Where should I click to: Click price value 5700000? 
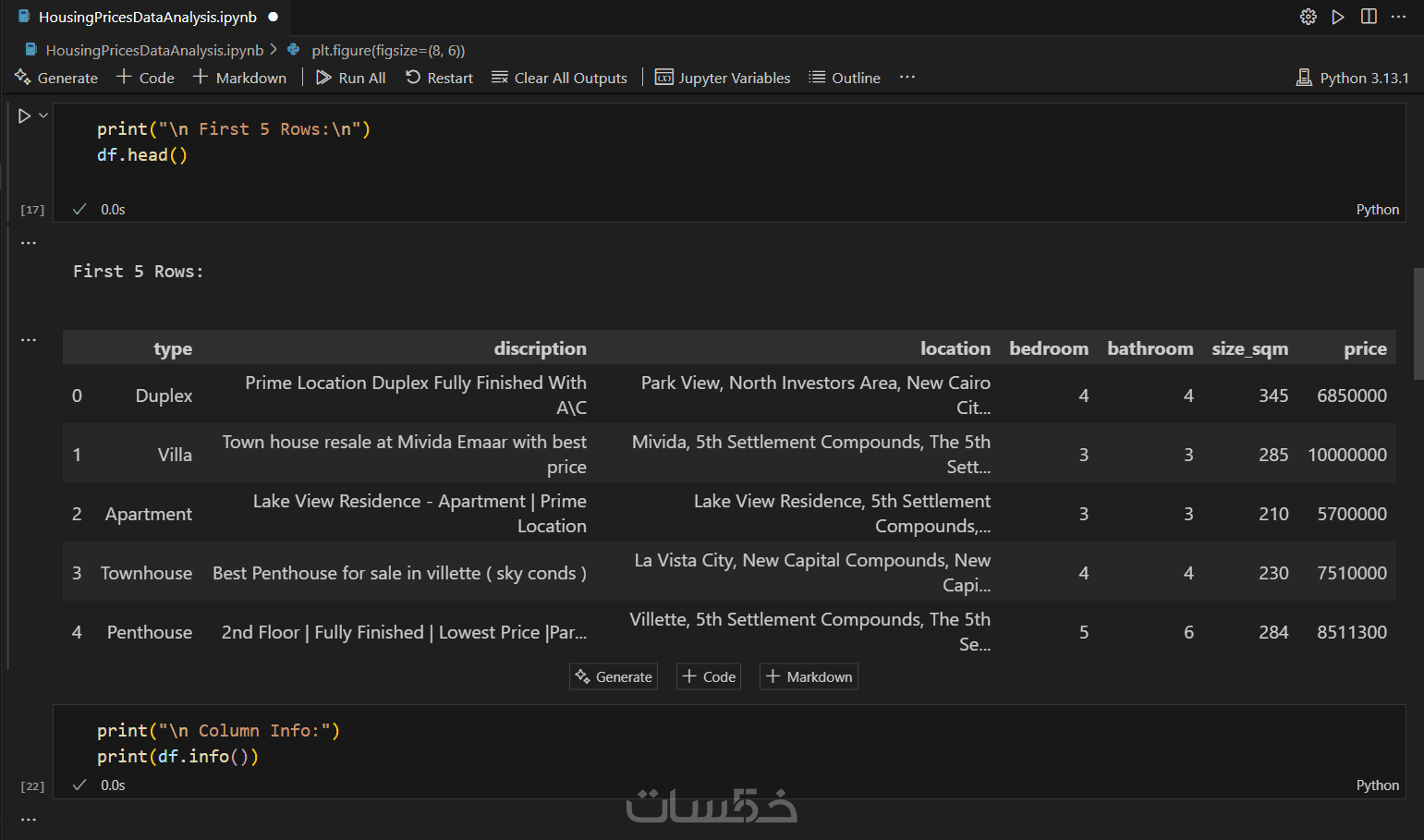(x=1352, y=514)
